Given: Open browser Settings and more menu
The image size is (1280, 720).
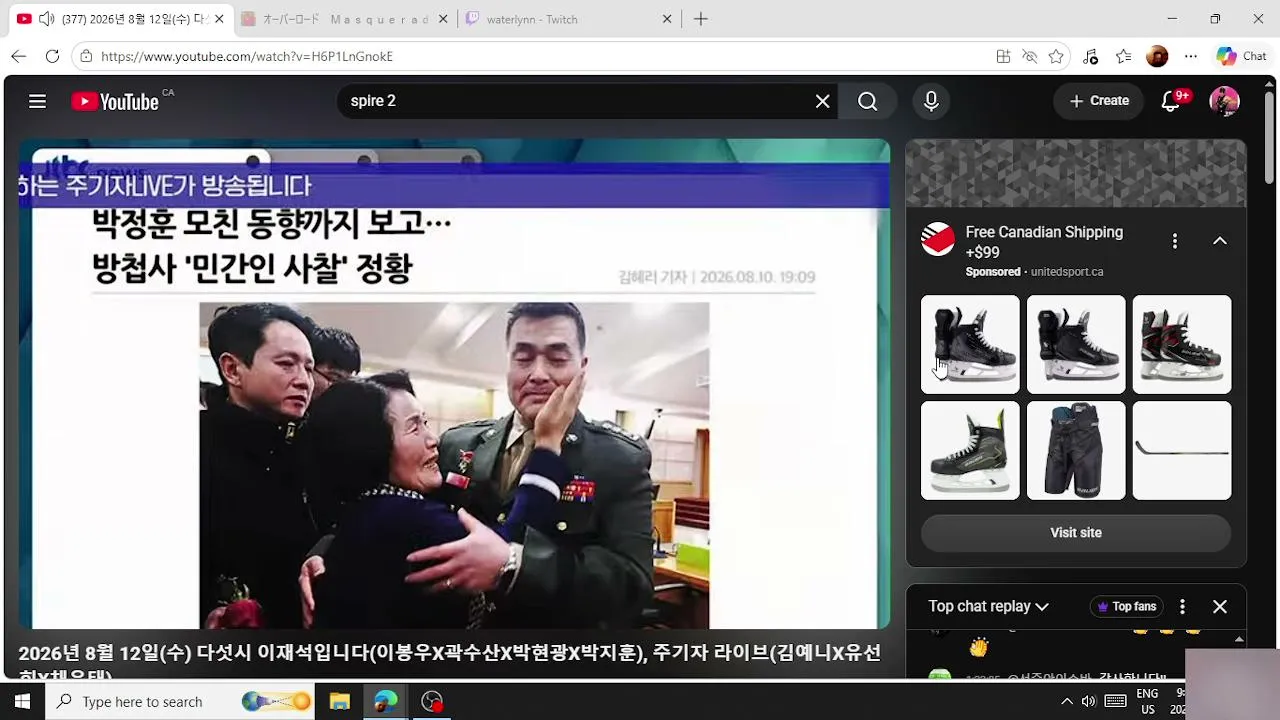Looking at the screenshot, I should click(1190, 56).
